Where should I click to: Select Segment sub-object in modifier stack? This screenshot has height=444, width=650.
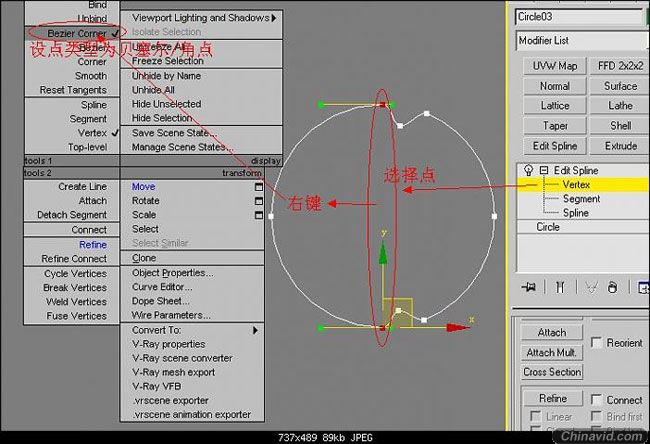(581, 199)
